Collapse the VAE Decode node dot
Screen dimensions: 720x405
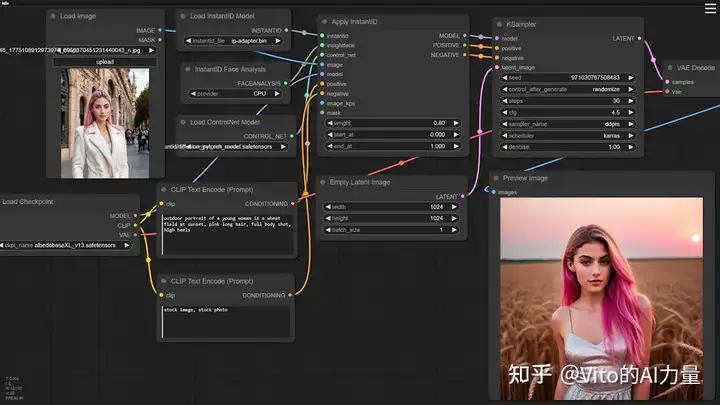click(670, 68)
